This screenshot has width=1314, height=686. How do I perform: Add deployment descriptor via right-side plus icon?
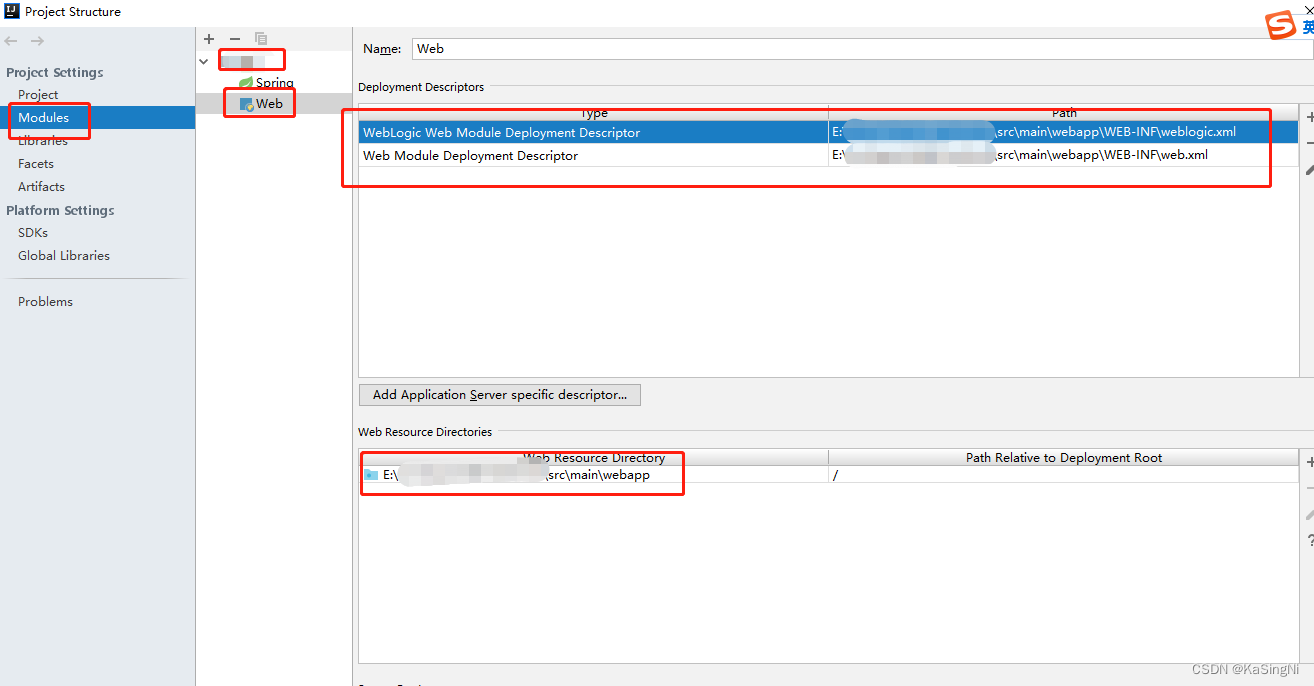[x=1309, y=117]
